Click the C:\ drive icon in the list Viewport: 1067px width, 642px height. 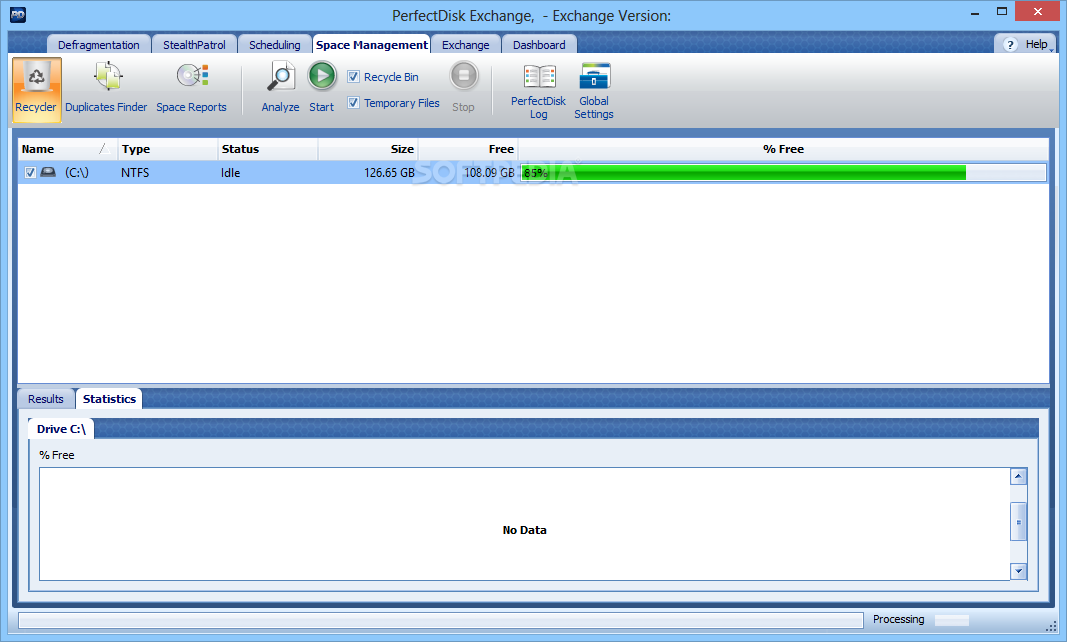tap(48, 172)
